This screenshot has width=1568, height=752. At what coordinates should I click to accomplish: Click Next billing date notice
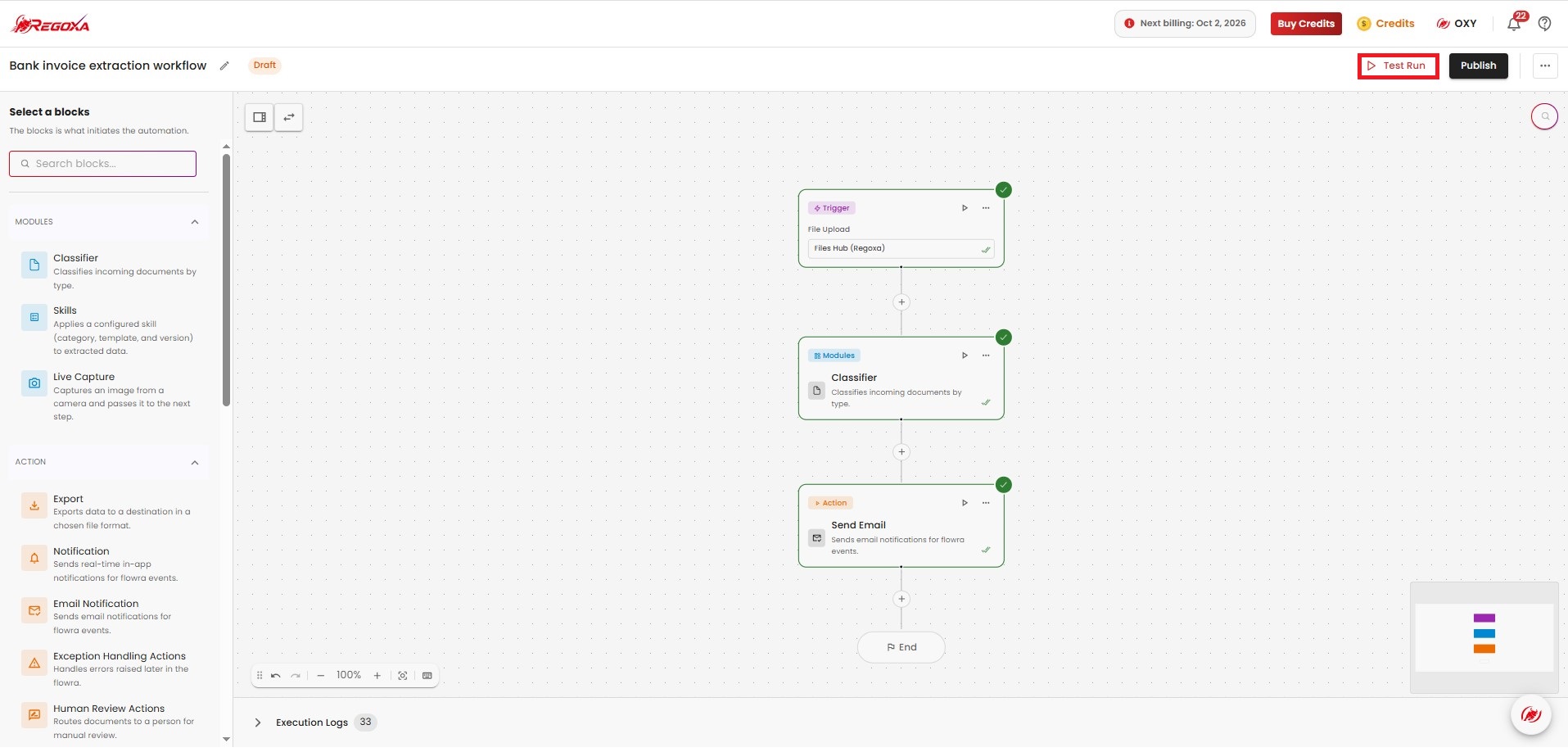[1185, 24]
